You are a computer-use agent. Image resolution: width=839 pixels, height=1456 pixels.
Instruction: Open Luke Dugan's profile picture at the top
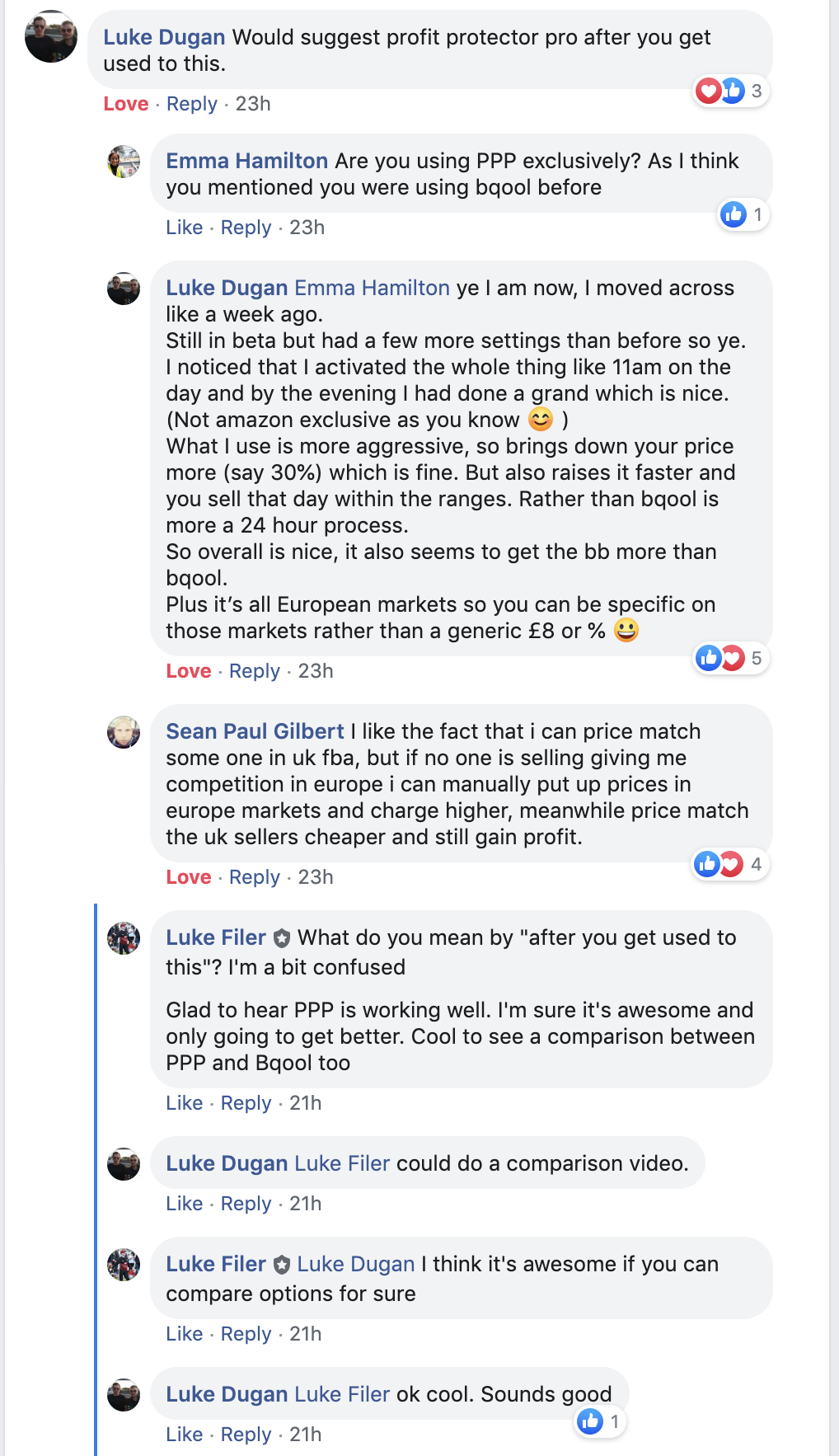[51, 37]
